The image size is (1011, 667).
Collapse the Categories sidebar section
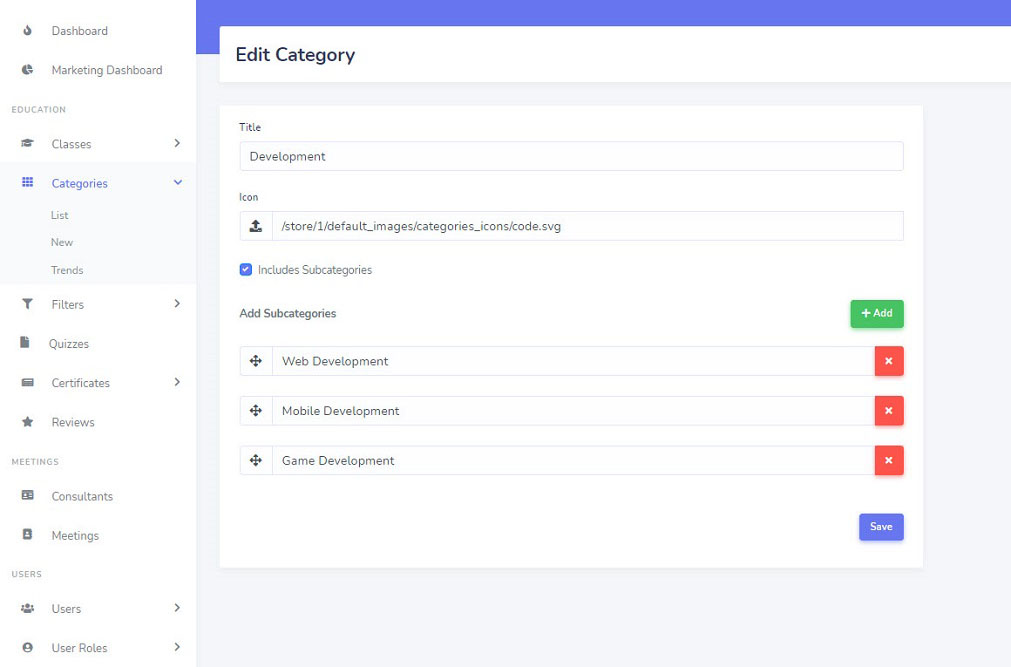click(x=177, y=183)
